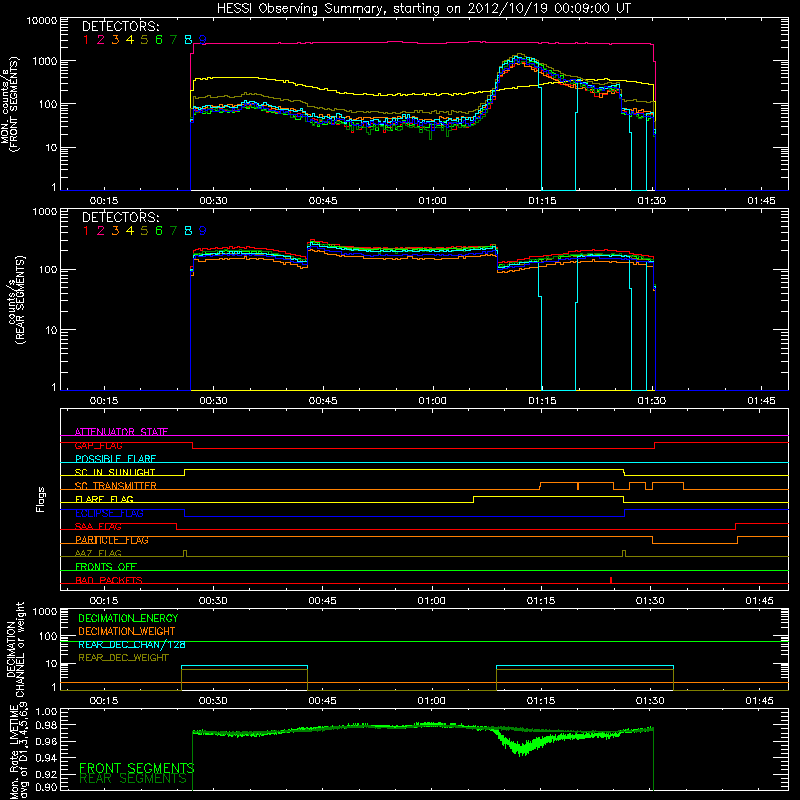
Task: Click the AA7_FLAG label
Action: 98,554
